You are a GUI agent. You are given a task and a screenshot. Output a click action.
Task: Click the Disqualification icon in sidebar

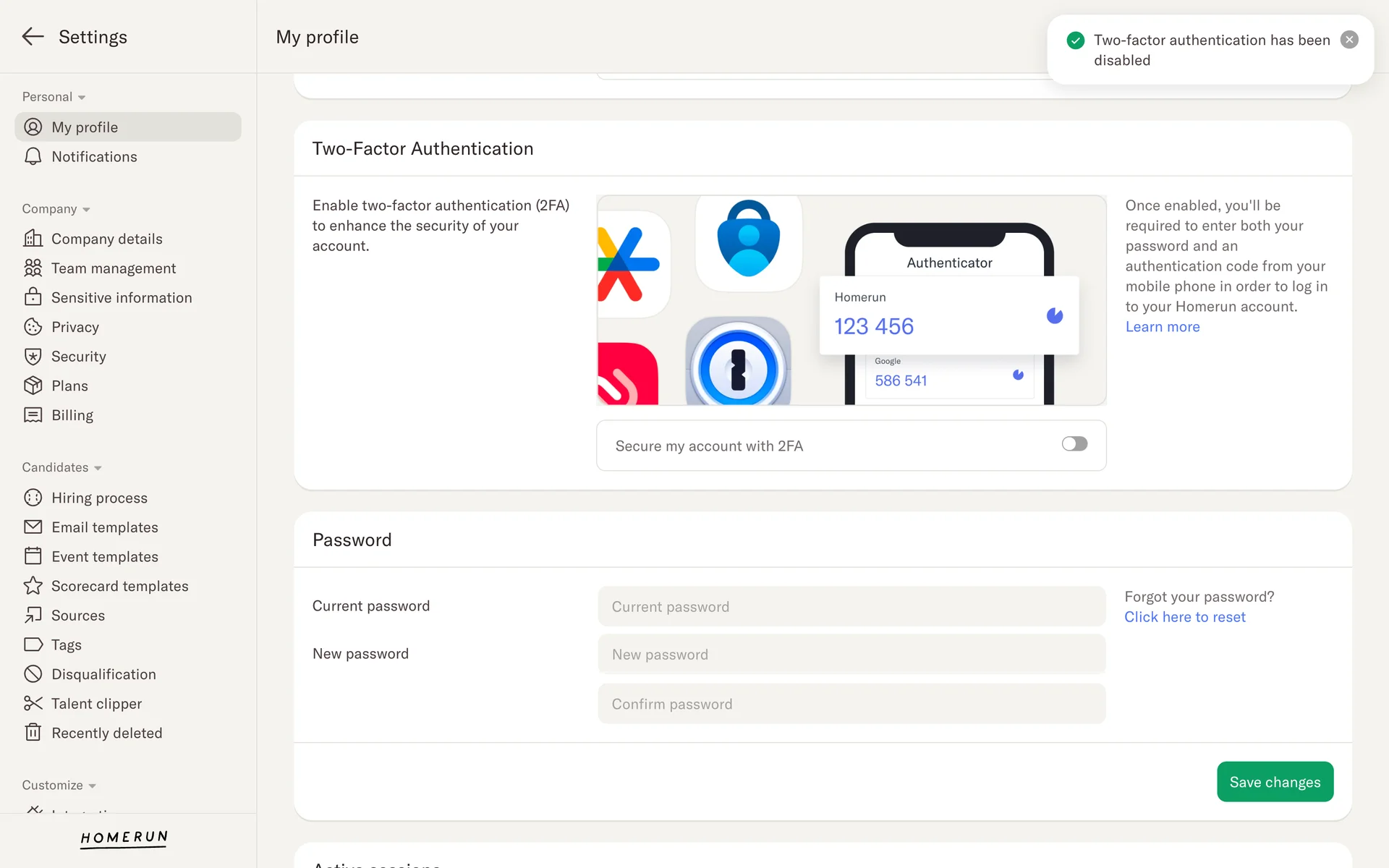click(33, 674)
